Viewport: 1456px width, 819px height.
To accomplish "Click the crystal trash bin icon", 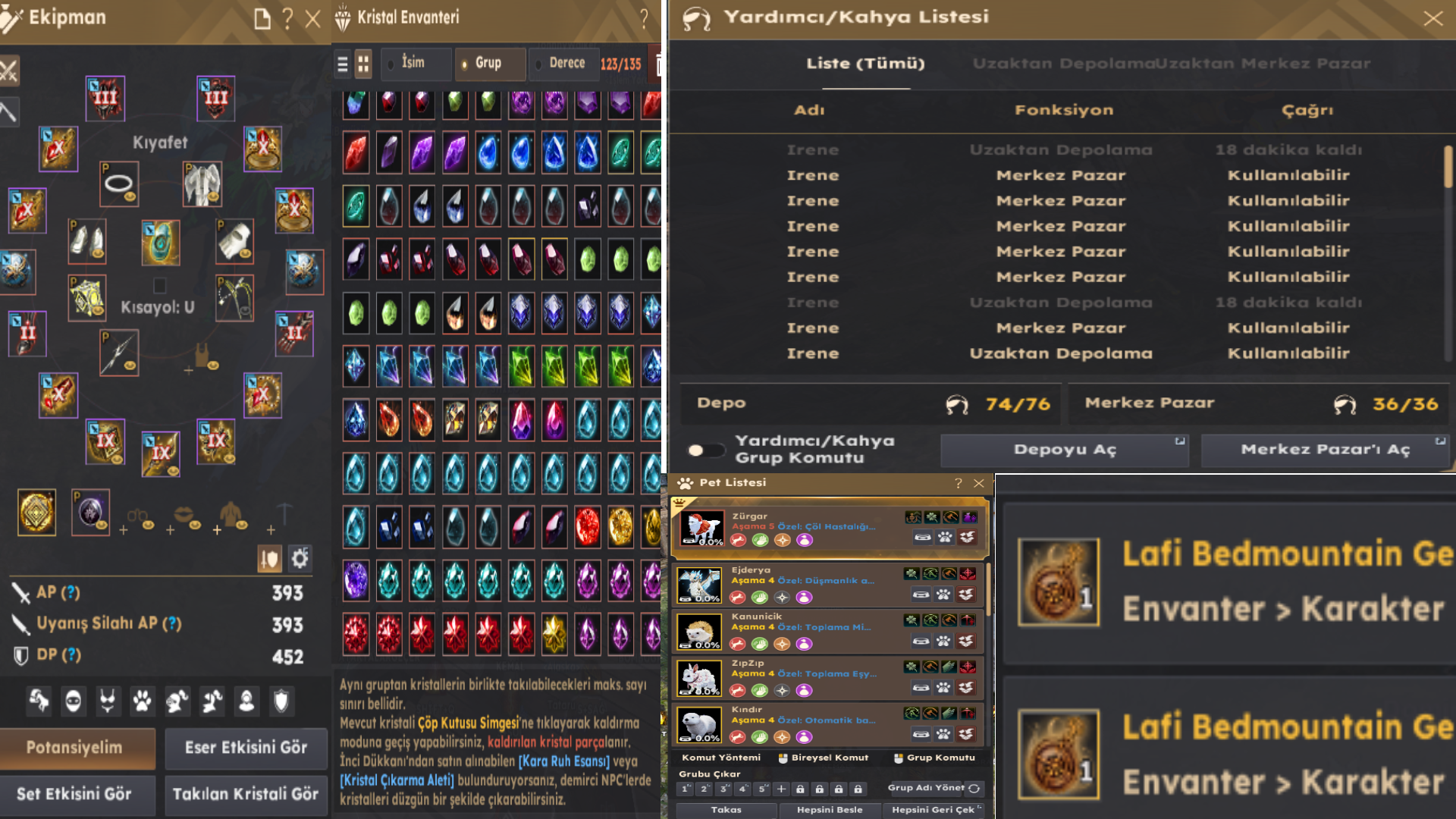I will pos(658,64).
